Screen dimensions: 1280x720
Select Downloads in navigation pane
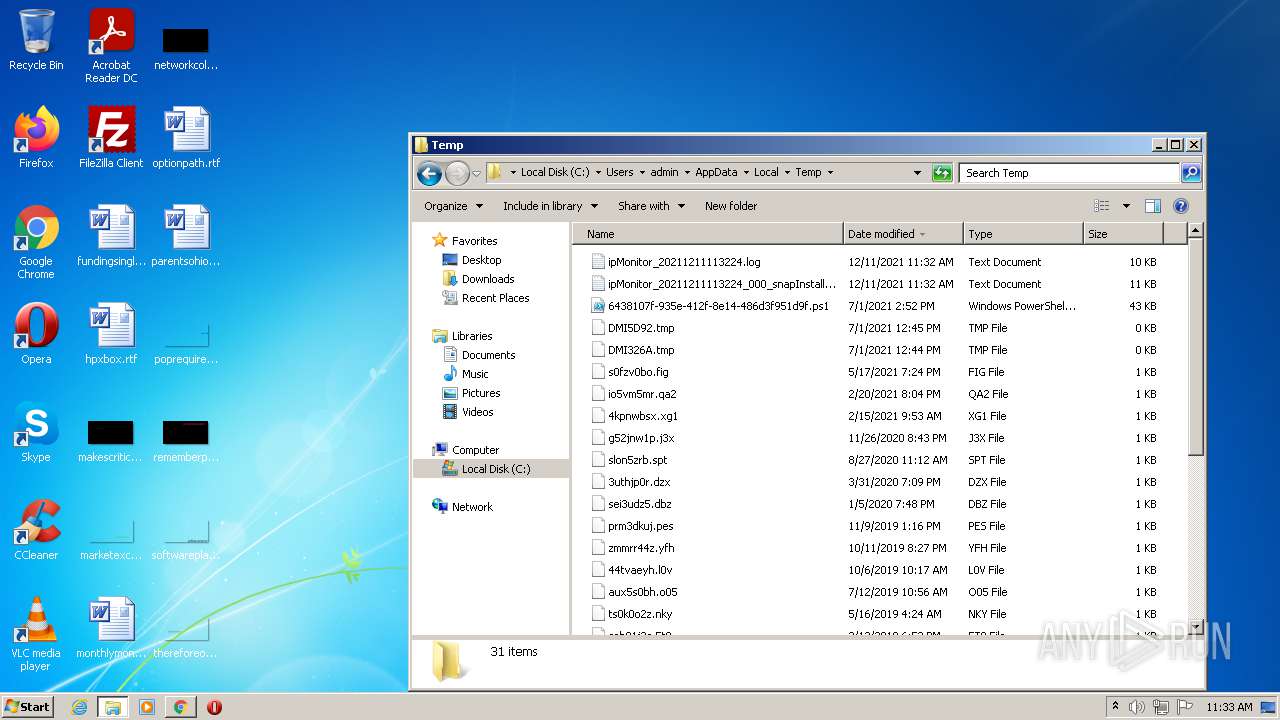tap(488, 279)
